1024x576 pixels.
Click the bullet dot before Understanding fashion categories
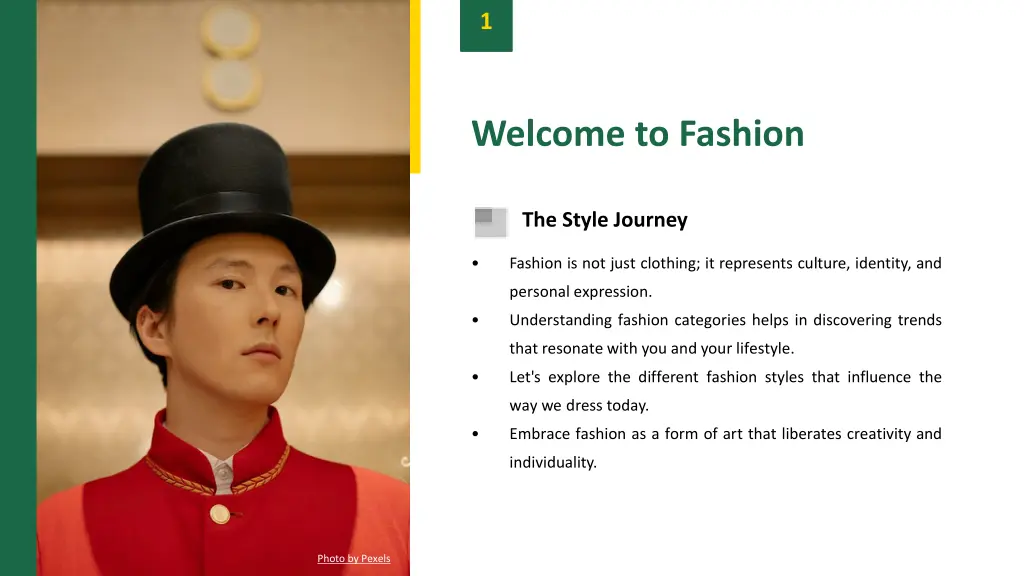(x=475, y=320)
